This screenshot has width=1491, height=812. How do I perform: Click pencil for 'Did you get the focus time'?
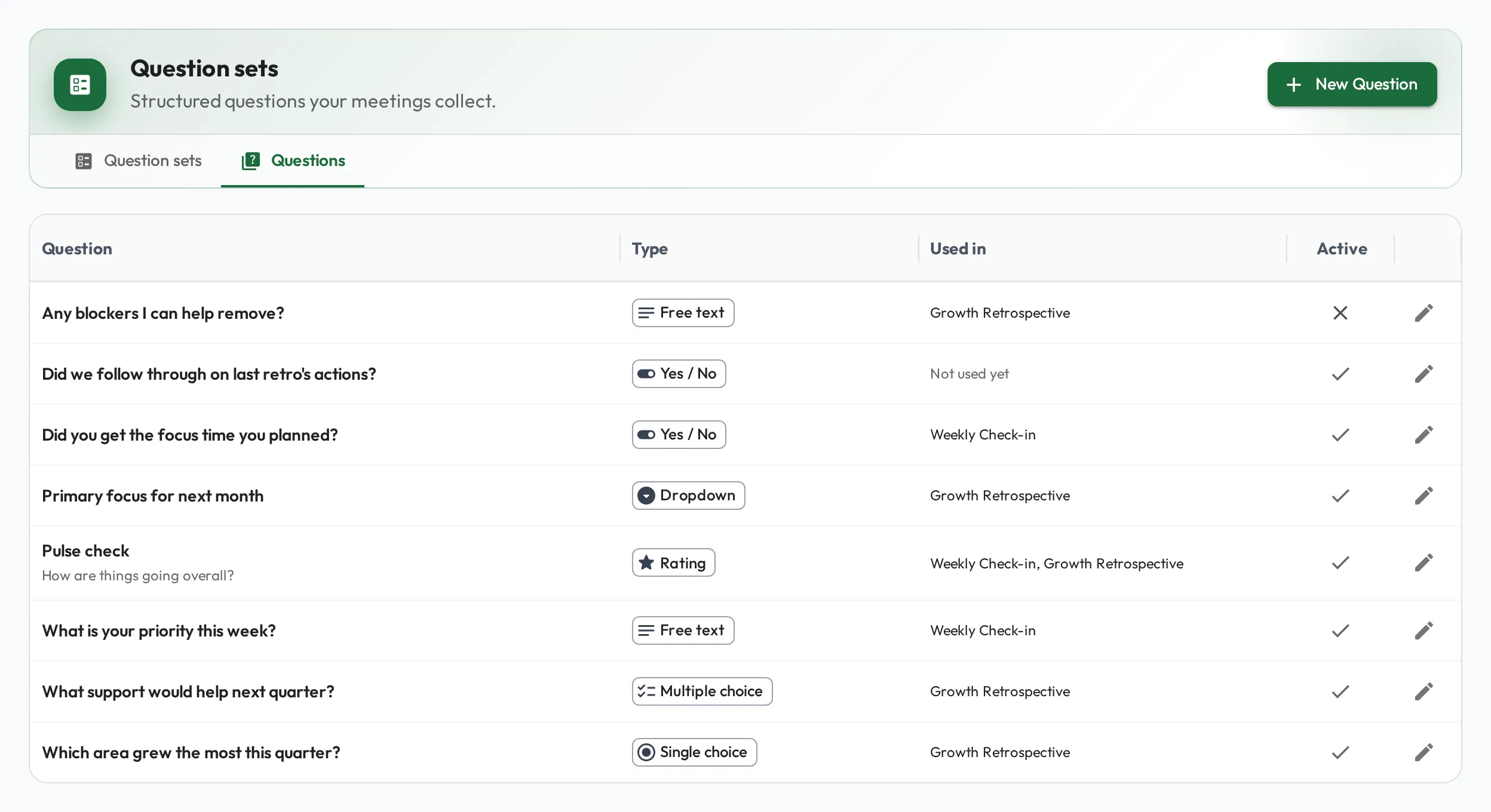tap(1423, 435)
